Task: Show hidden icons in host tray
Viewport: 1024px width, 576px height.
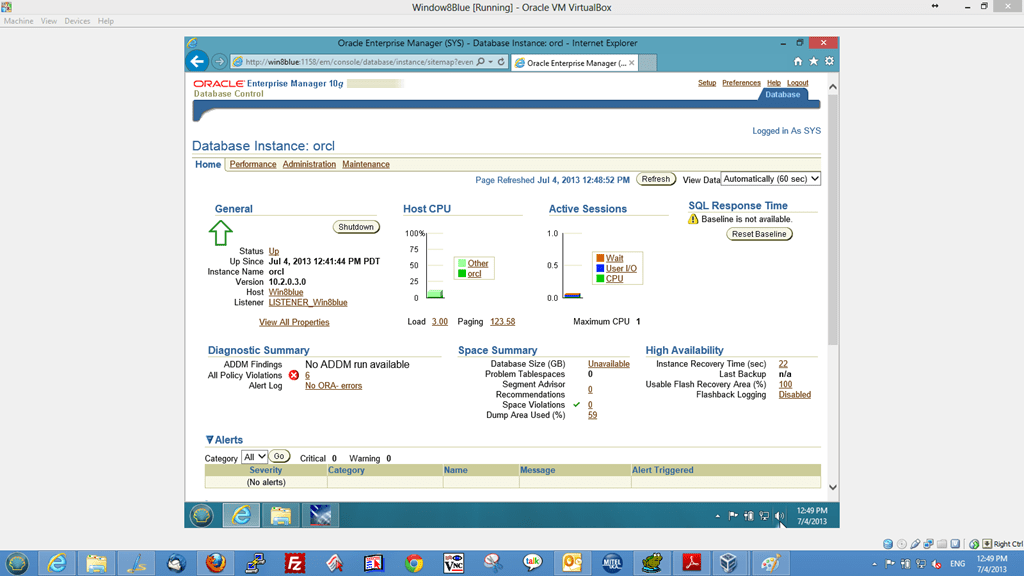Action: [x=874, y=564]
